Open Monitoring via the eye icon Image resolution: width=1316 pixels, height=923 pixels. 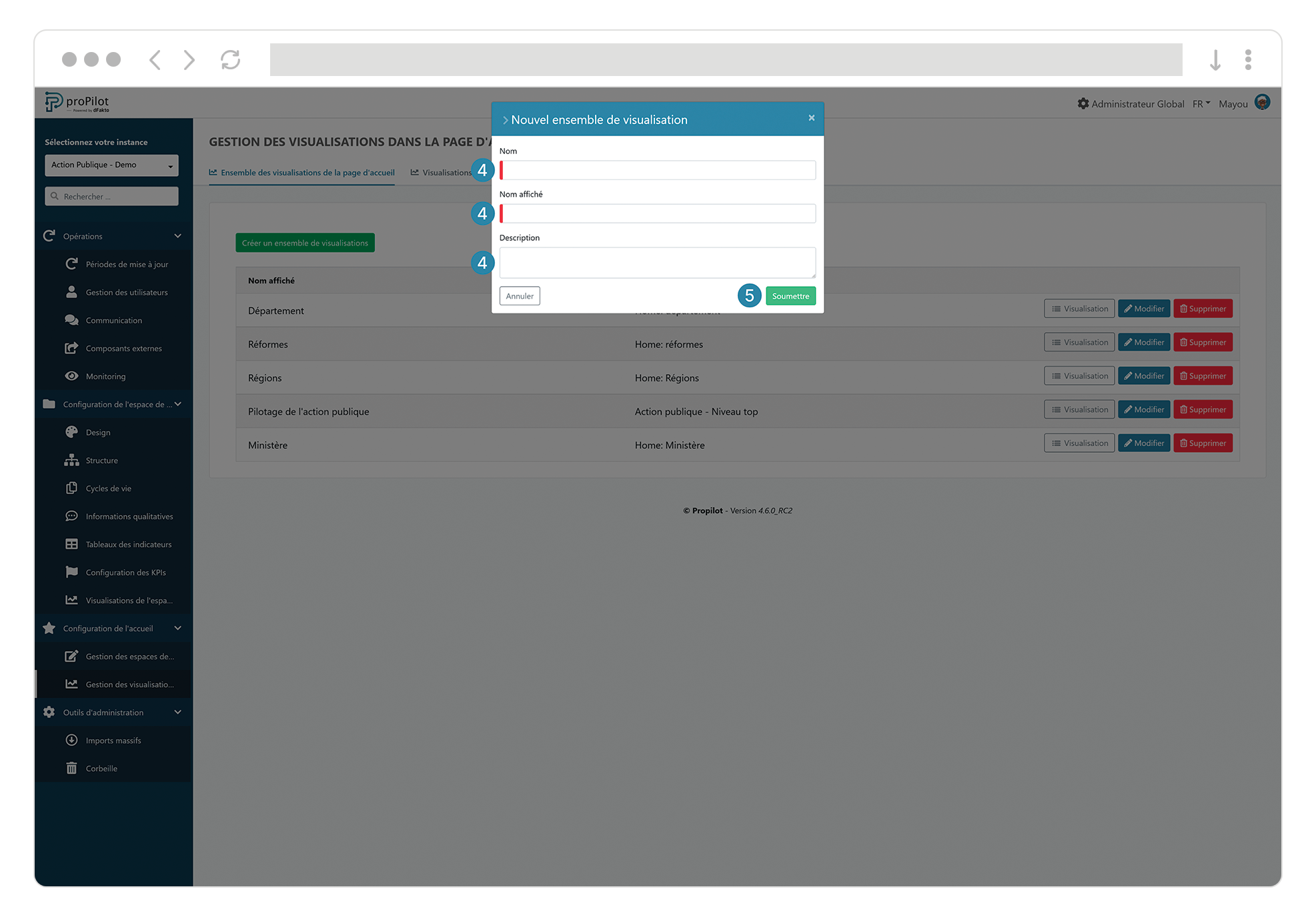(x=72, y=375)
